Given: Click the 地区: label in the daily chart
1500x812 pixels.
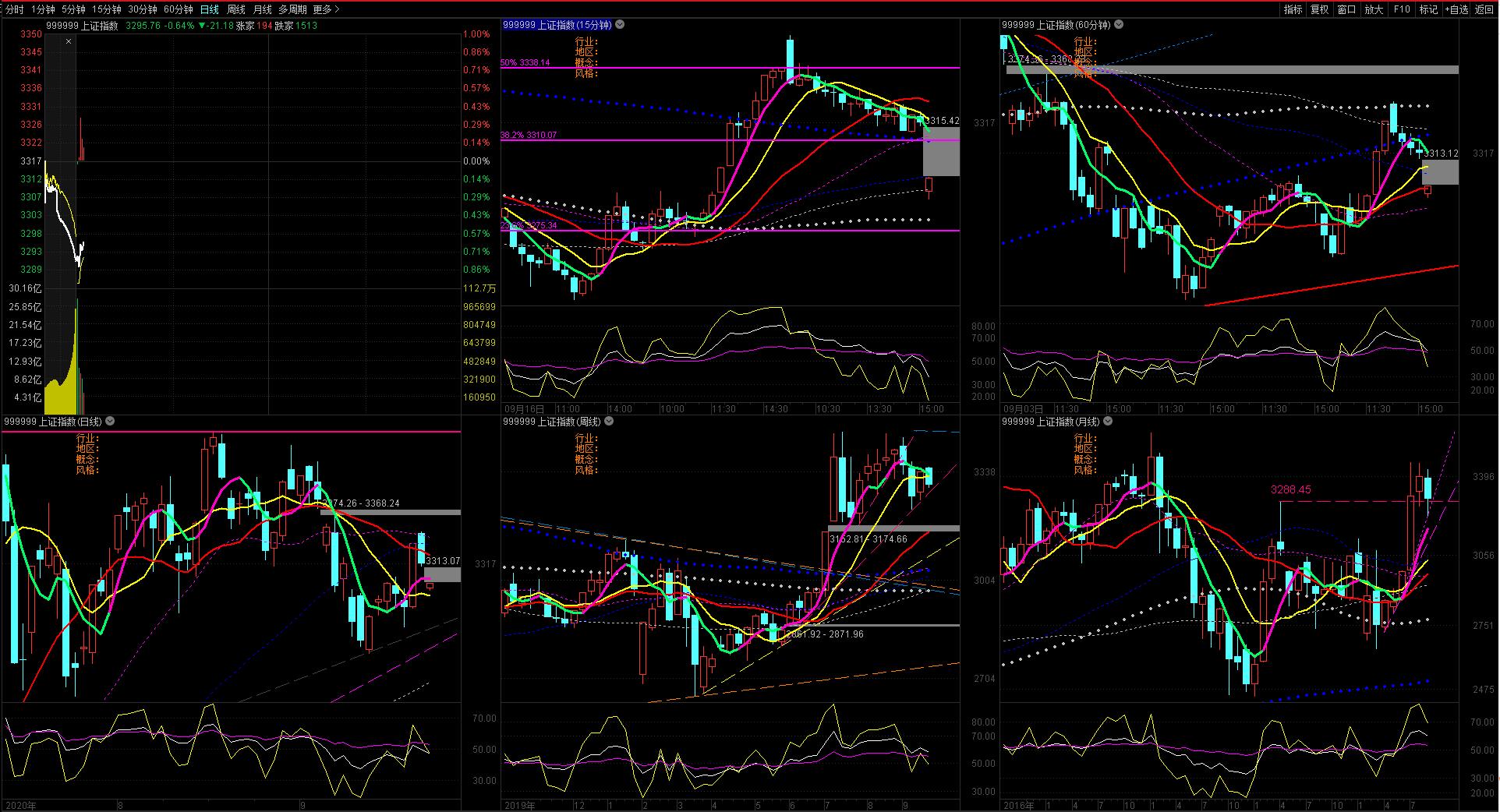Looking at the screenshot, I should pyautogui.click(x=87, y=448).
